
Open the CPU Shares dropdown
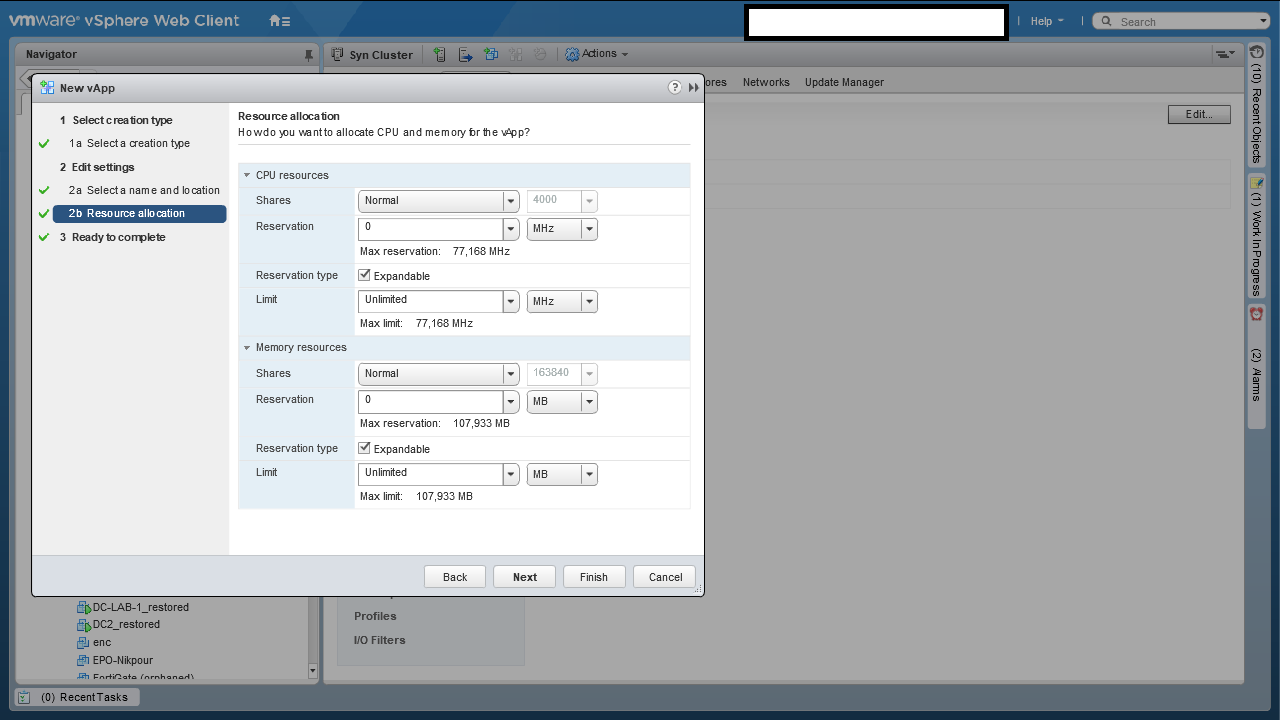pyautogui.click(x=511, y=201)
